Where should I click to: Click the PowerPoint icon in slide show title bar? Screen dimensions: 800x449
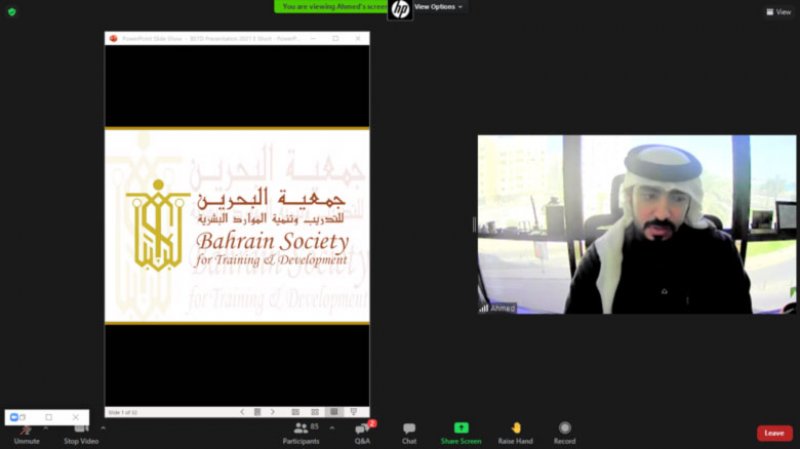[x=113, y=38]
